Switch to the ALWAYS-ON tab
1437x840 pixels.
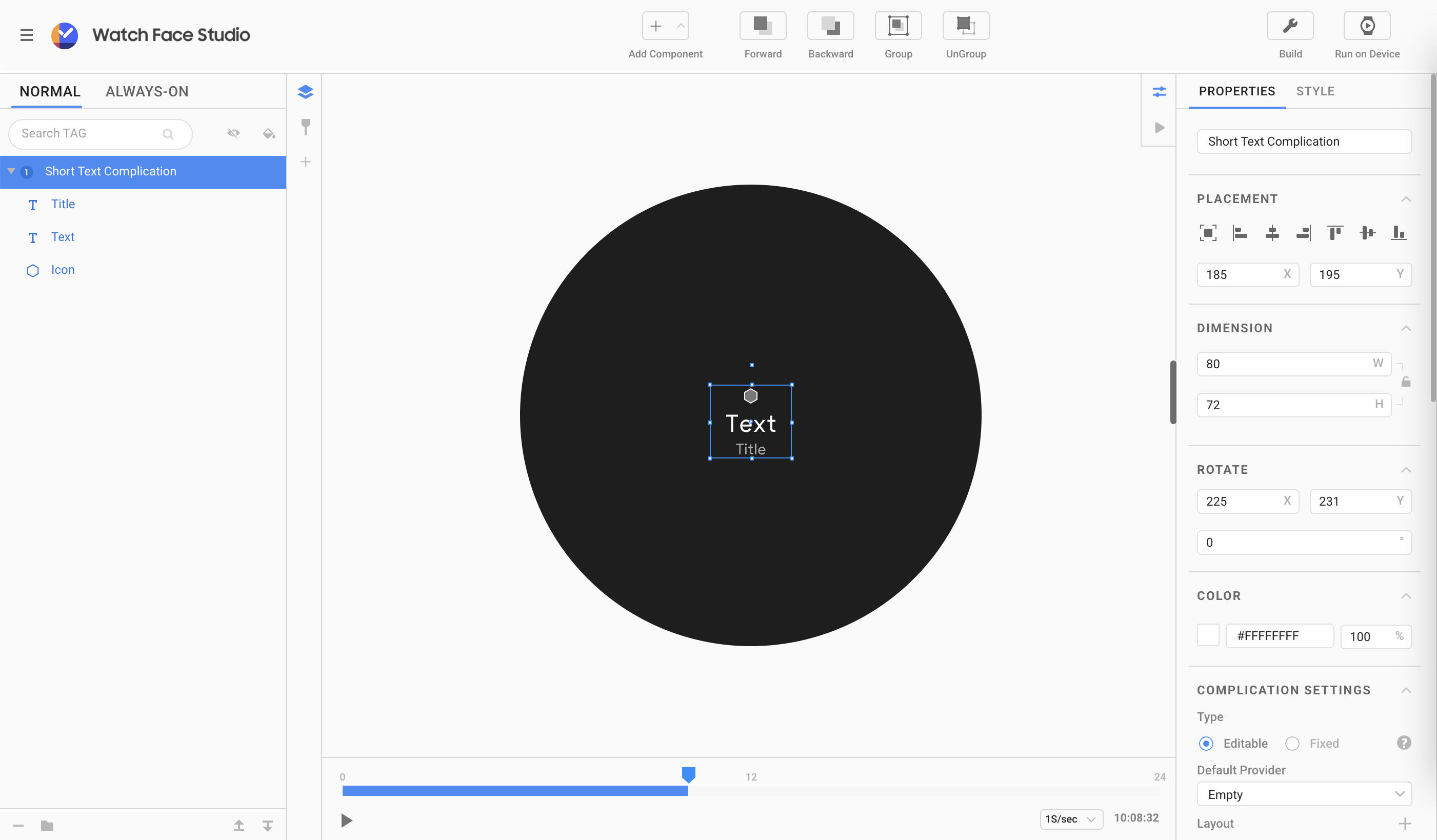tap(147, 91)
